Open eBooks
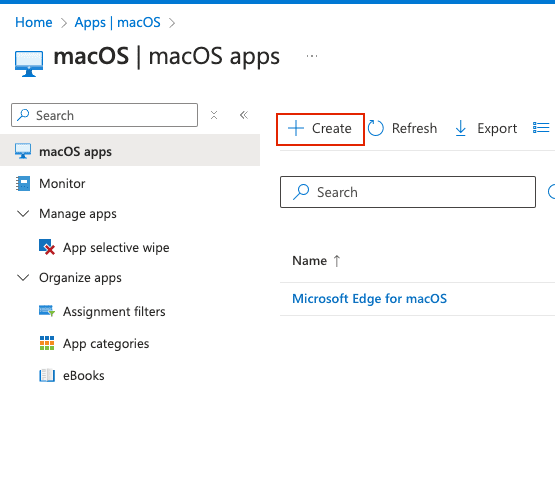The width and height of the screenshot is (555, 490). 84,376
